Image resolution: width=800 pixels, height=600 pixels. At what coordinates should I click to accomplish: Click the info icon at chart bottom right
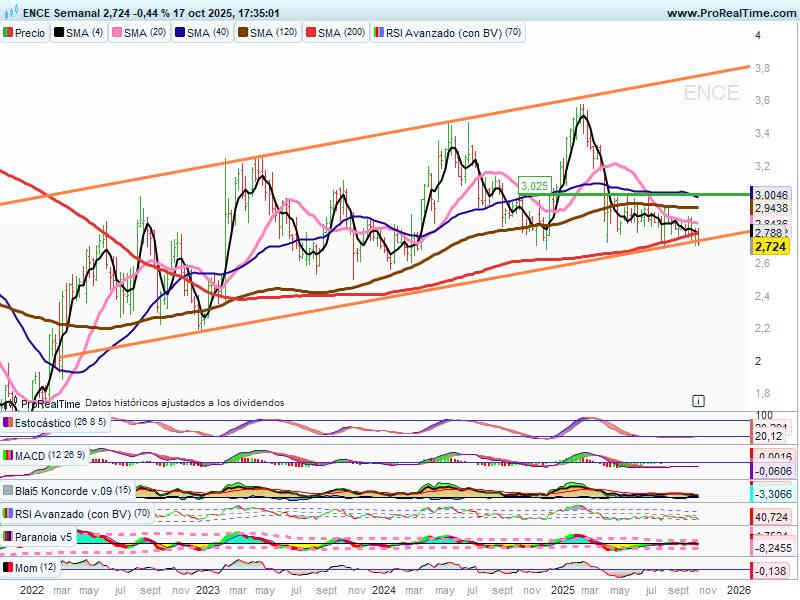pos(698,400)
